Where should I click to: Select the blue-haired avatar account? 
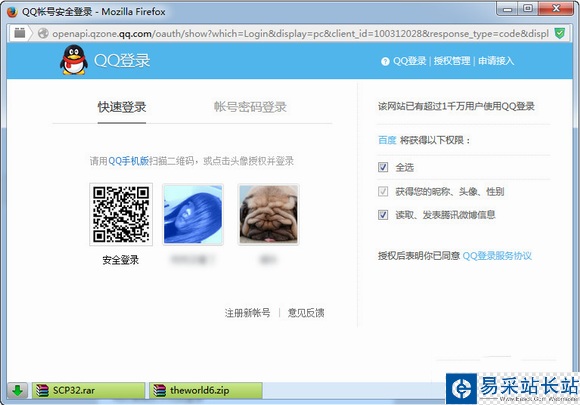[x=193, y=214]
